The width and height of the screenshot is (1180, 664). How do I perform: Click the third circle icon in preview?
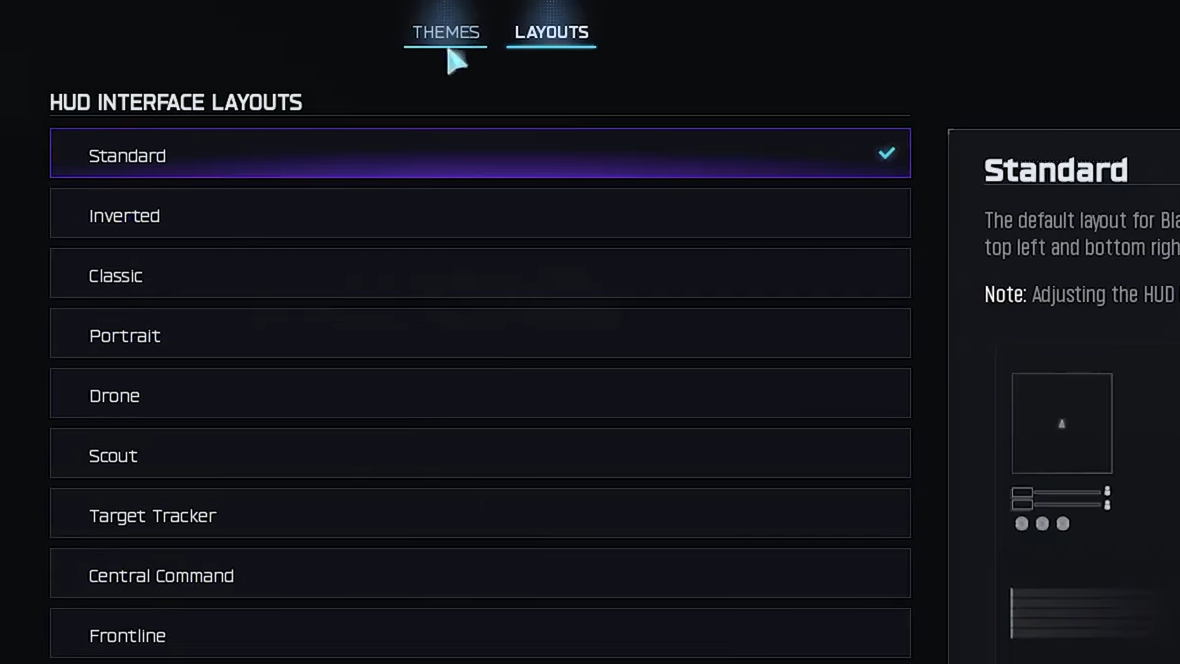click(1063, 523)
